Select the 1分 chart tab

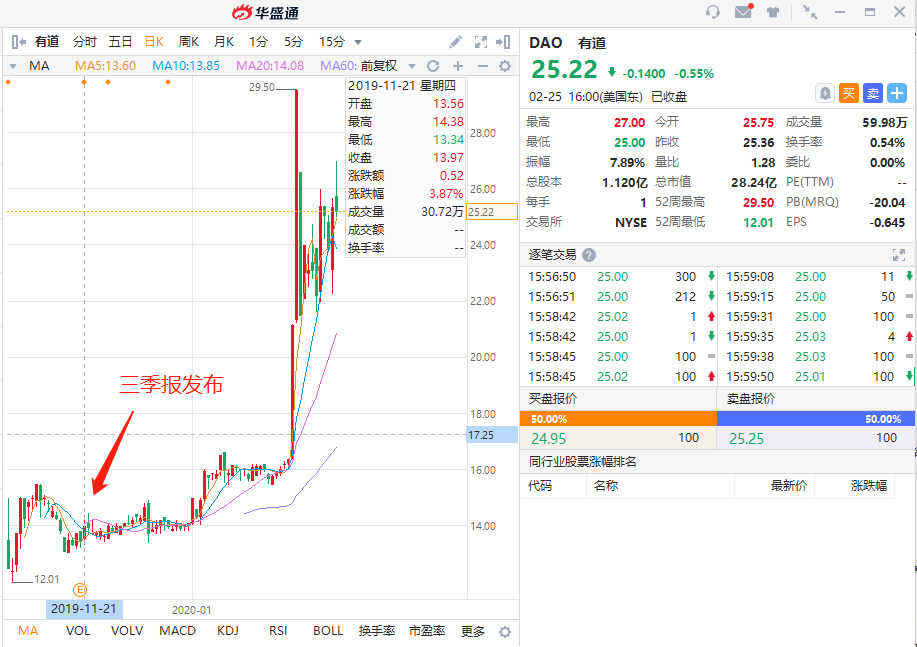pos(258,42)
